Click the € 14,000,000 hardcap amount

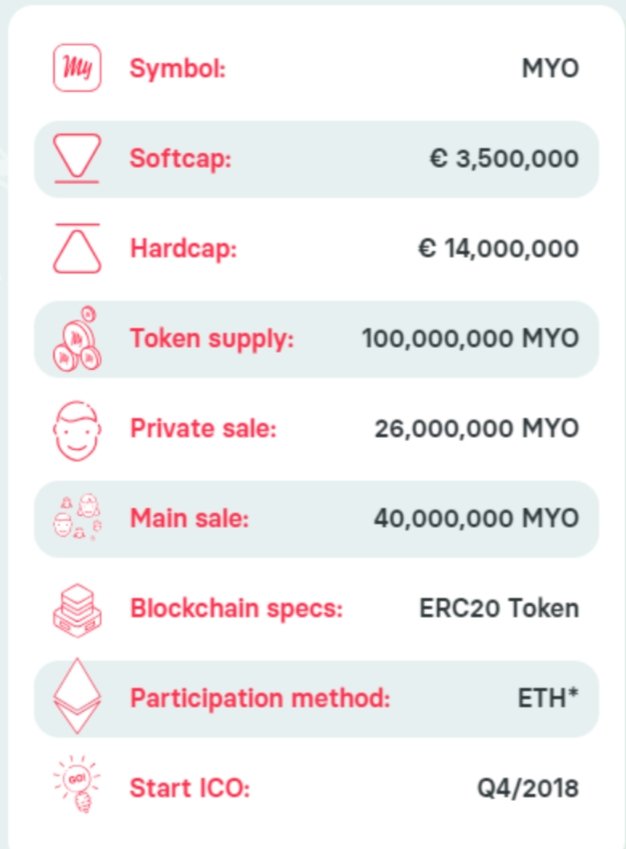pos(498,249)
